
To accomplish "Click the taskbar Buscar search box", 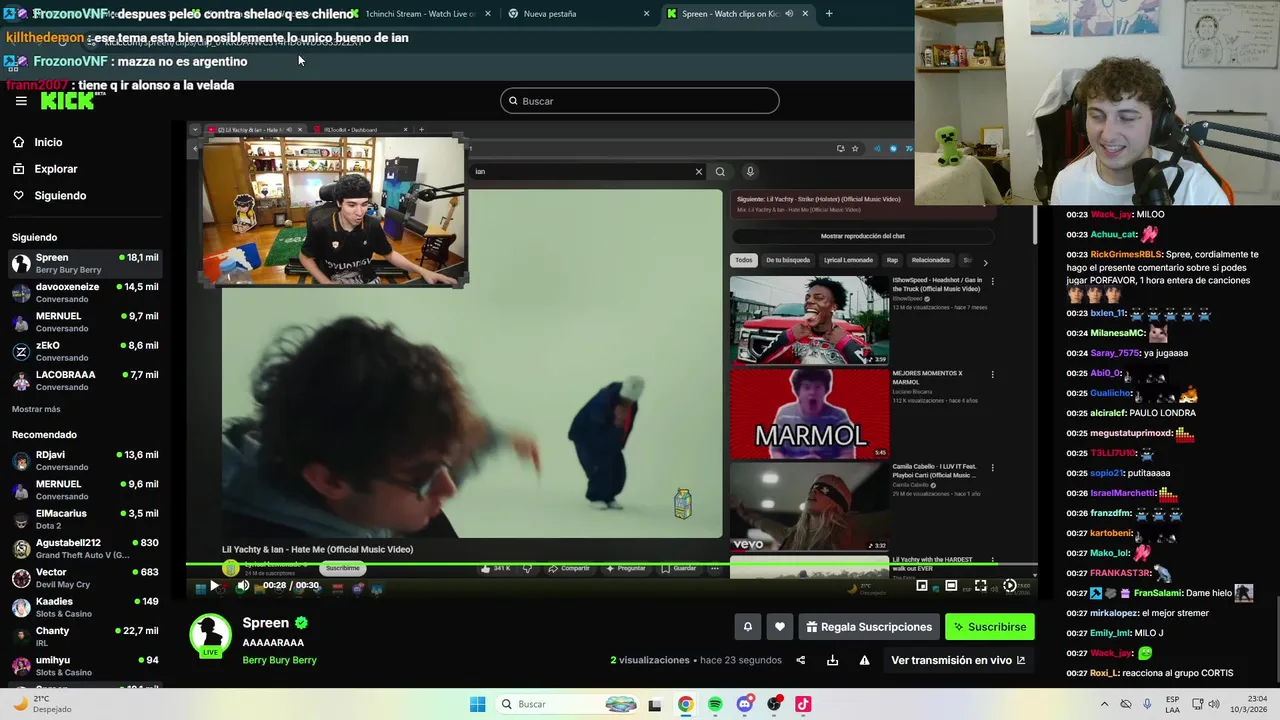I will pyautogui.click(x=566, y=704).
